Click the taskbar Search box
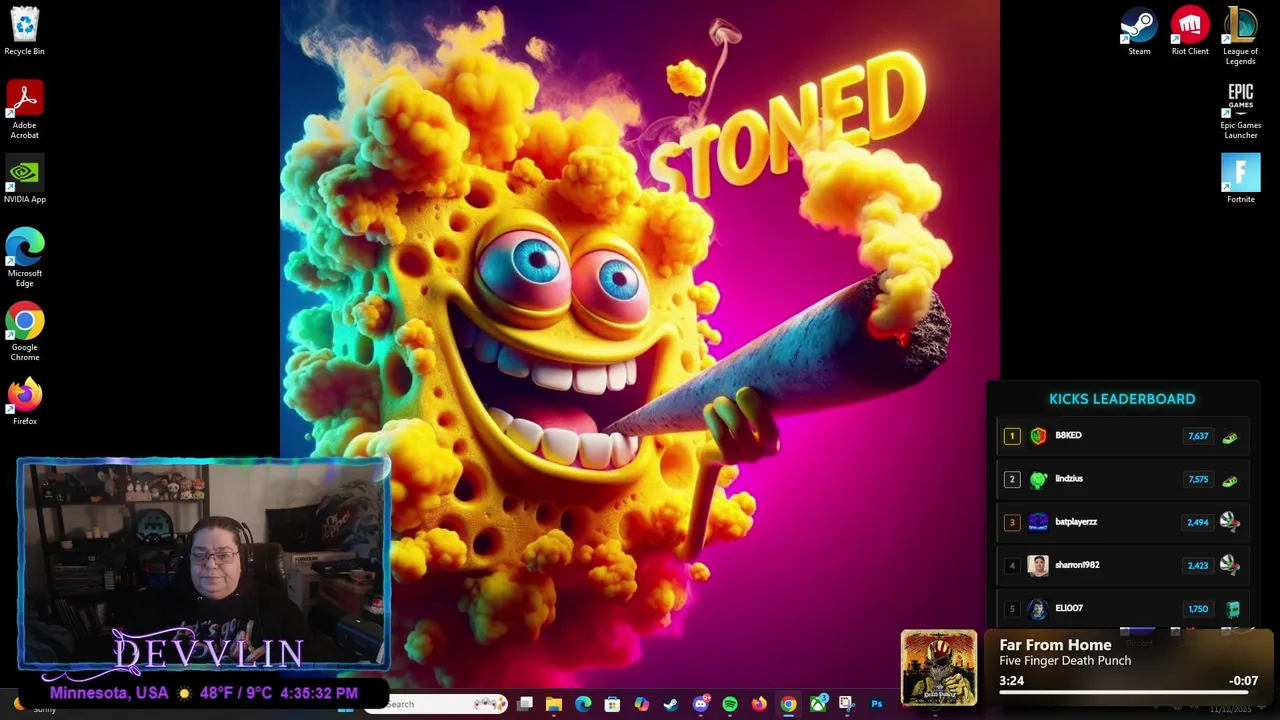 (436, 704)
